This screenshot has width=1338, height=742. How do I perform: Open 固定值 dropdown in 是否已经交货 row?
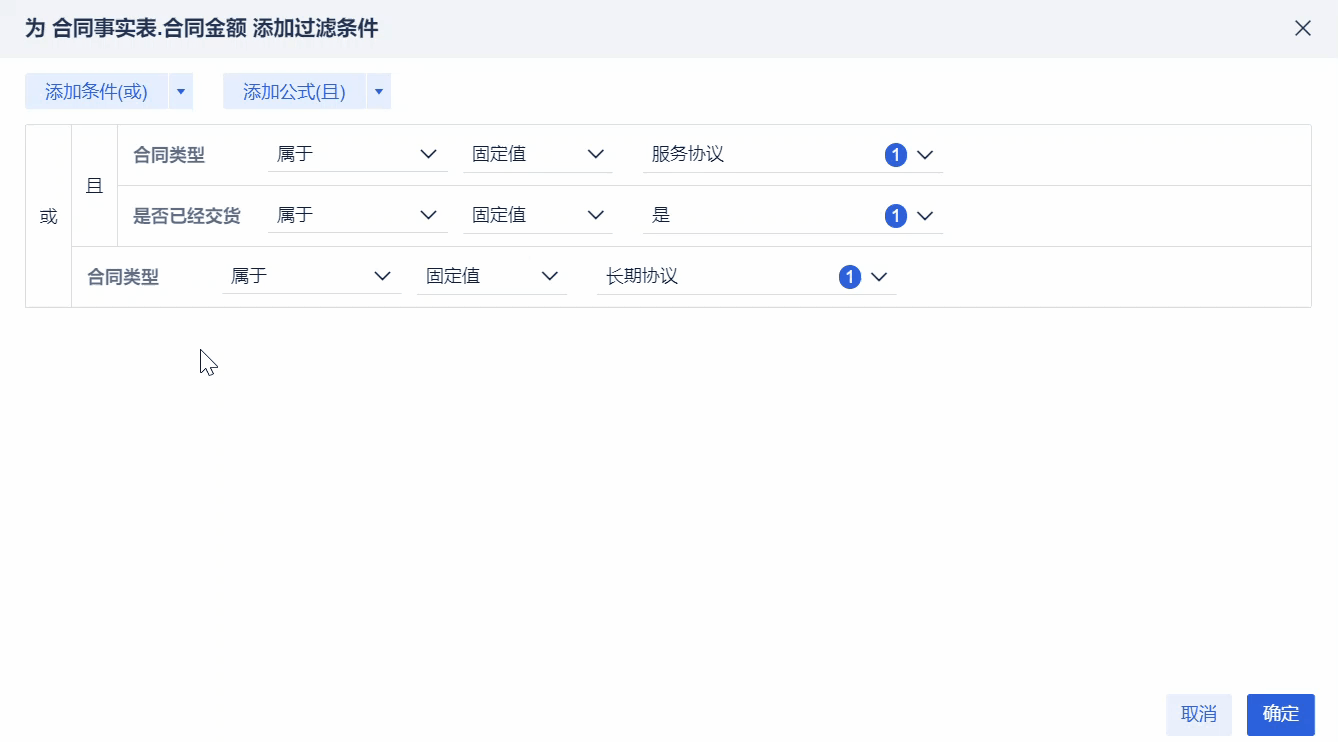tap(538, 216)
